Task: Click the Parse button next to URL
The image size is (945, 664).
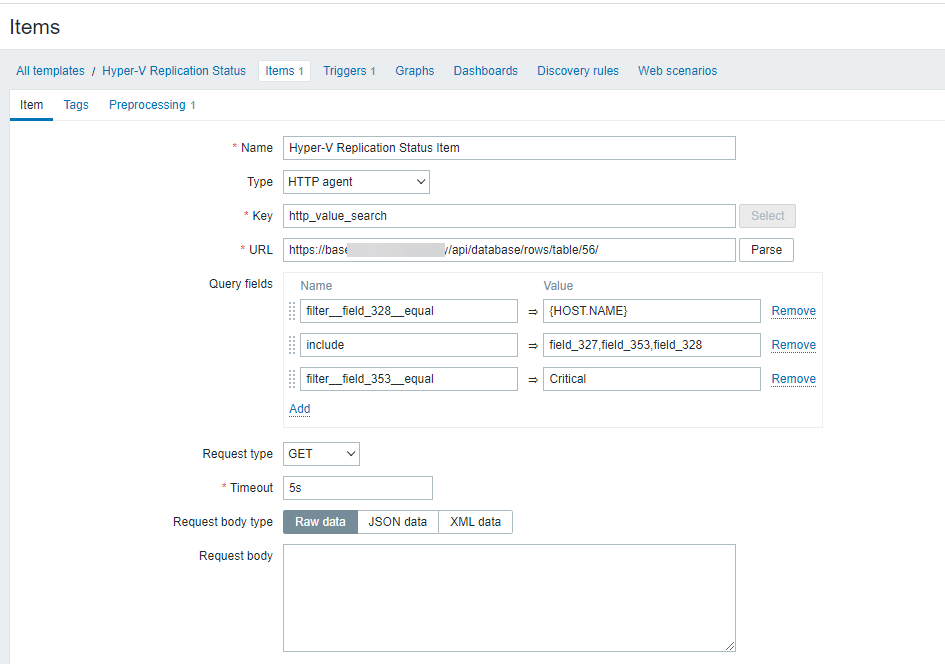Action: click(x=766, y=250)
